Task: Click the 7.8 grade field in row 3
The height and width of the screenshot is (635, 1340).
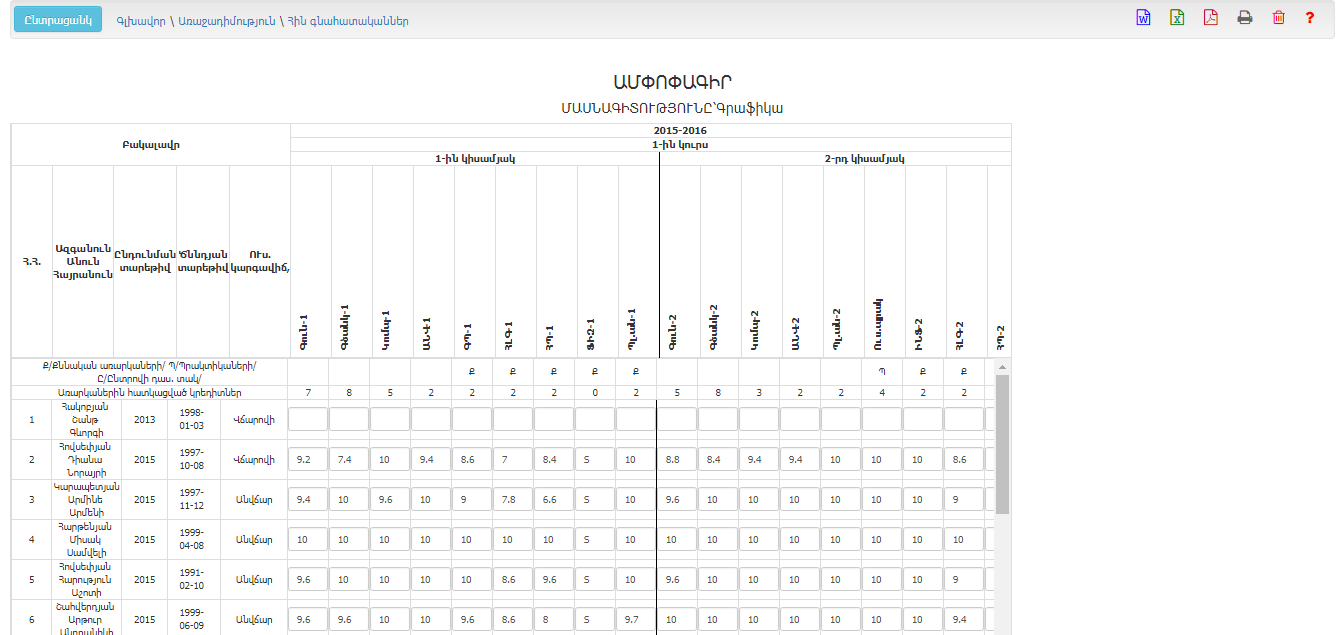Action: coord(512,499)
